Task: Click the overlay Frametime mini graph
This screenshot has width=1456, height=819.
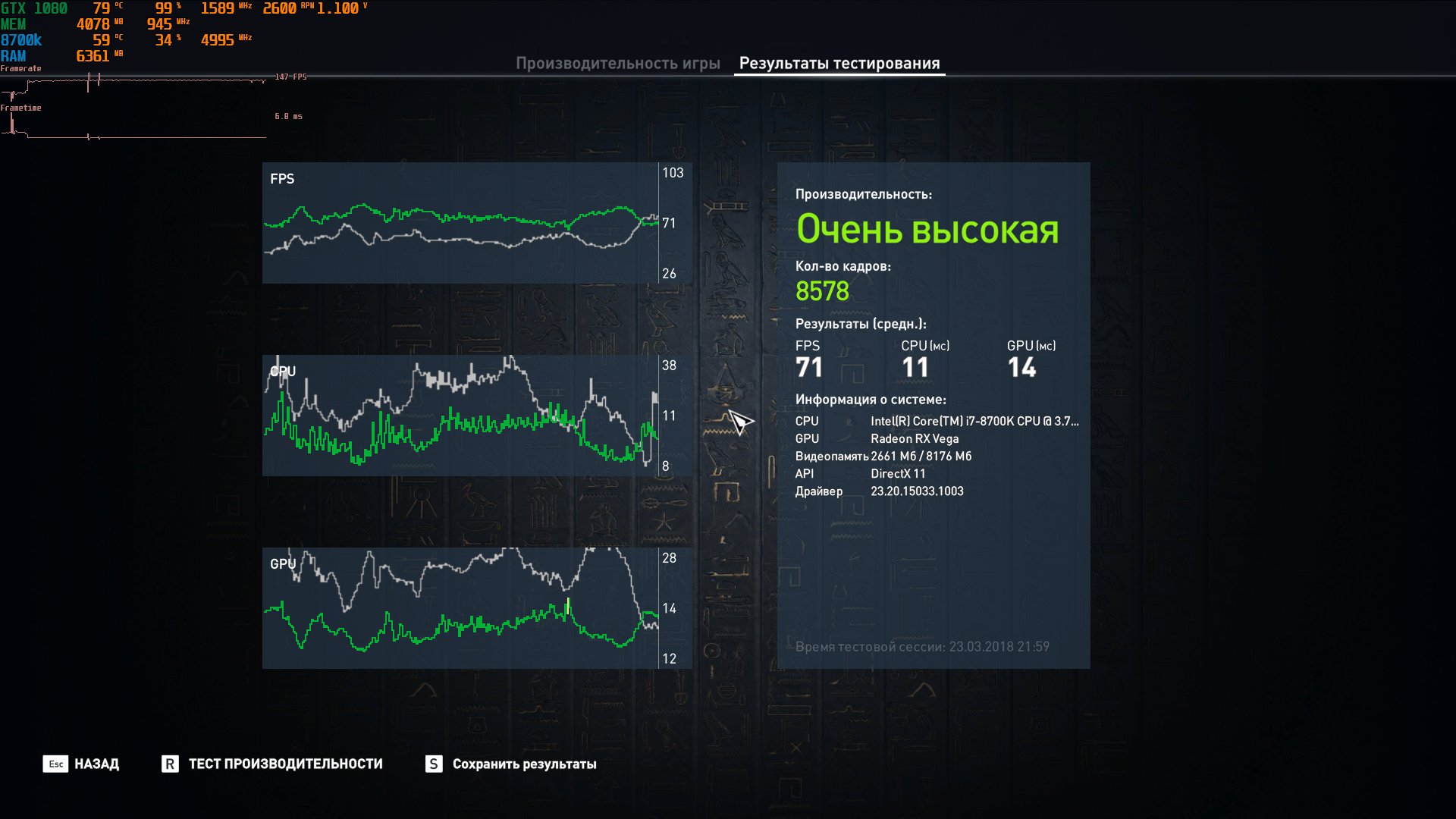Action: click(133, 127)
